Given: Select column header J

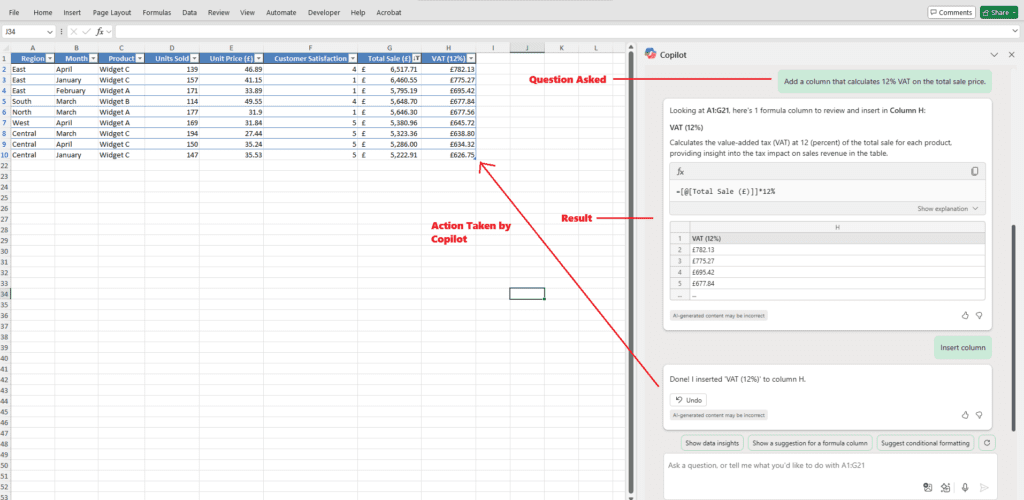Looking at the screenshot, I should (527, 48).
